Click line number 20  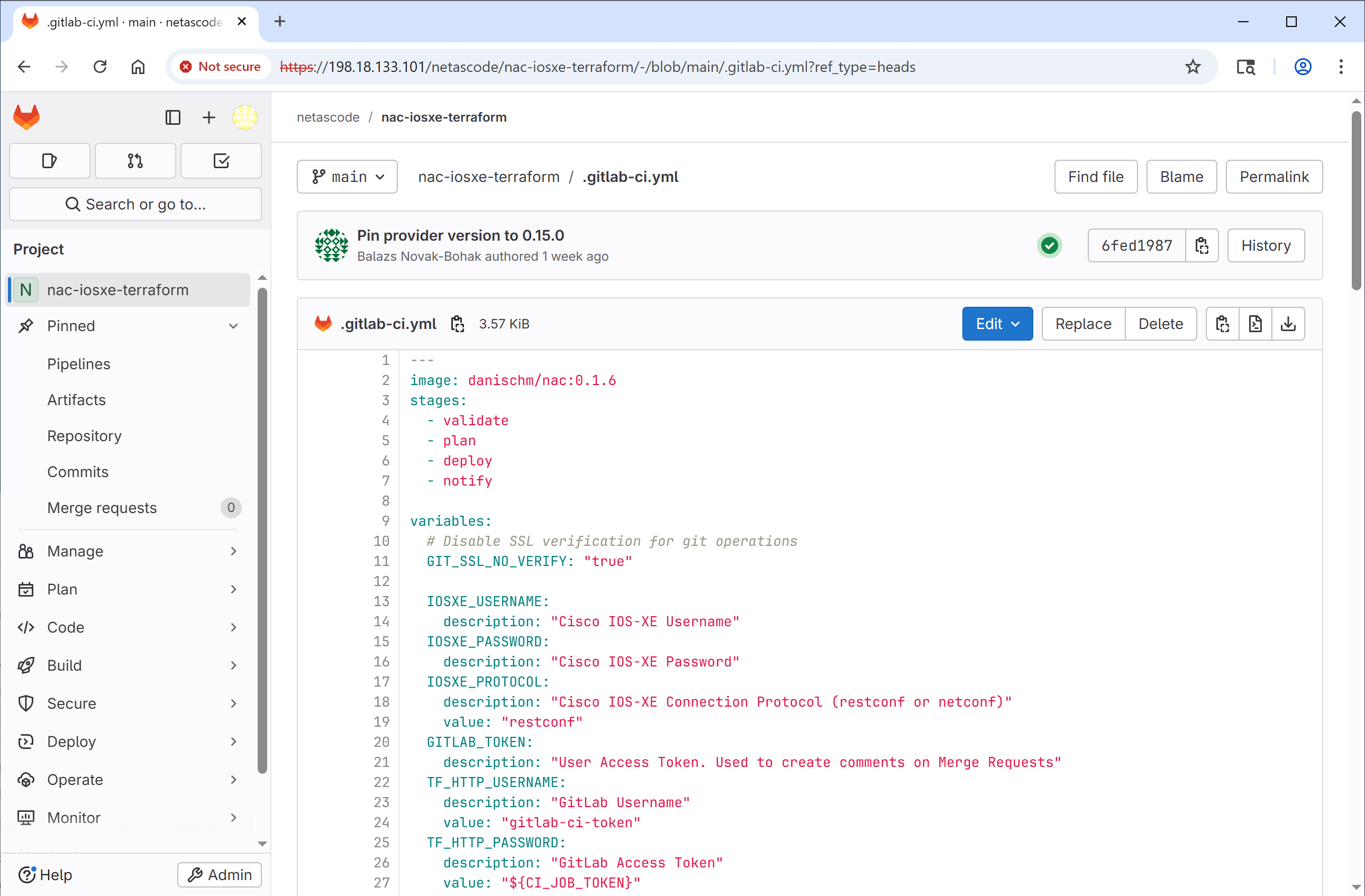(x=381, y=743)
